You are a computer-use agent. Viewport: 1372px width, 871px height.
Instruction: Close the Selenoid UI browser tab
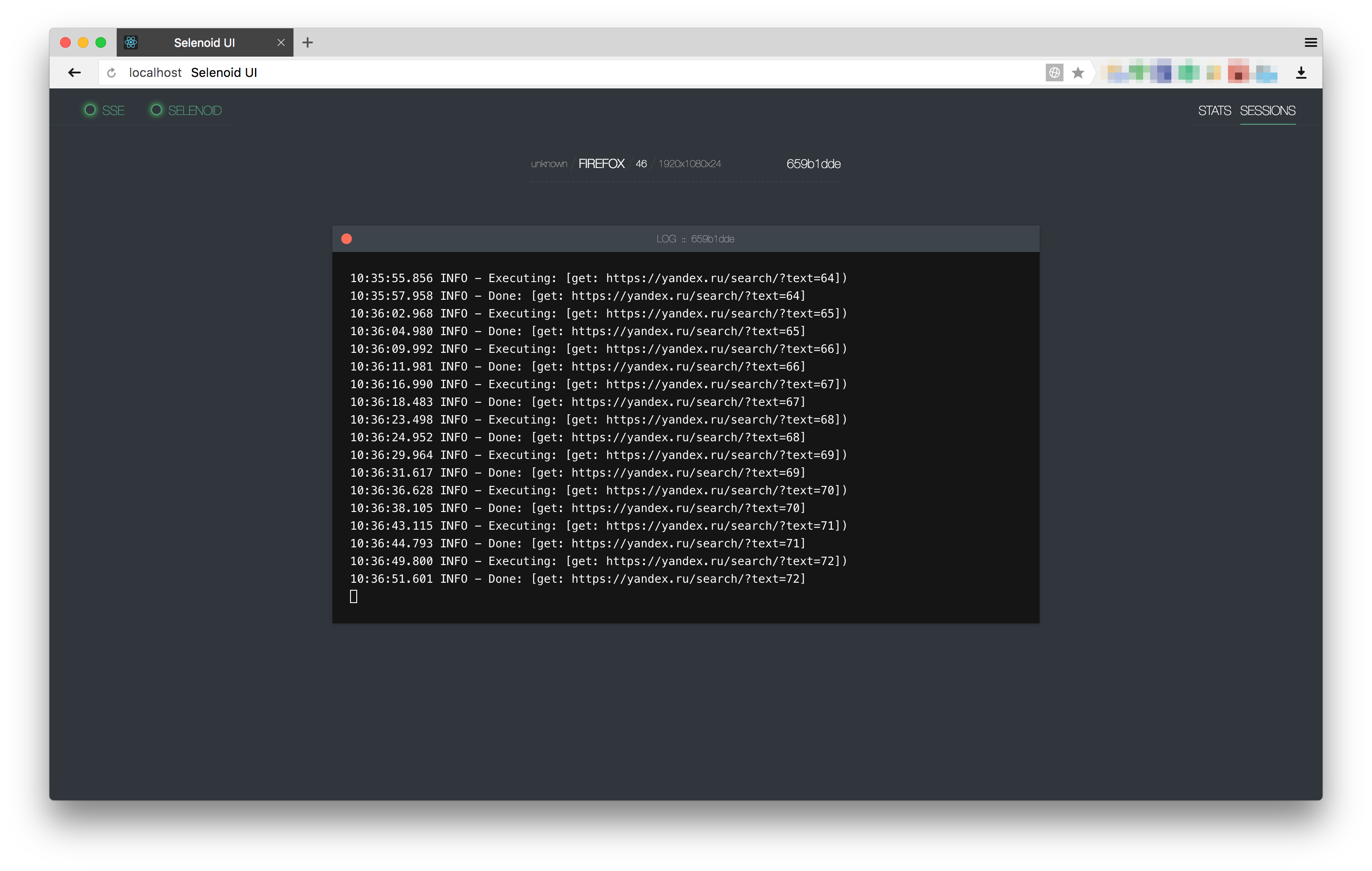click(281, 42)
